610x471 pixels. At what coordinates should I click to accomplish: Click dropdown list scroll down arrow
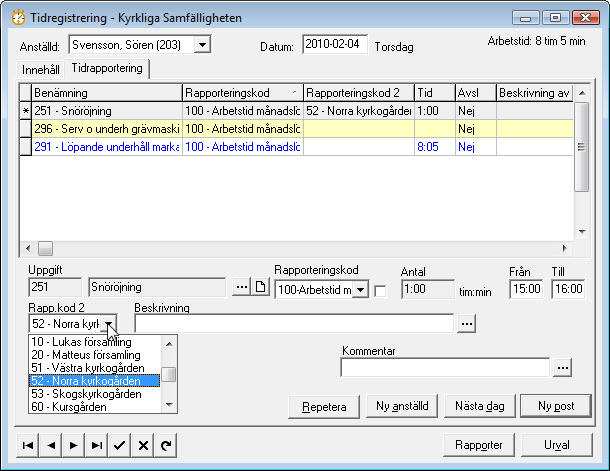click(169, 405)
